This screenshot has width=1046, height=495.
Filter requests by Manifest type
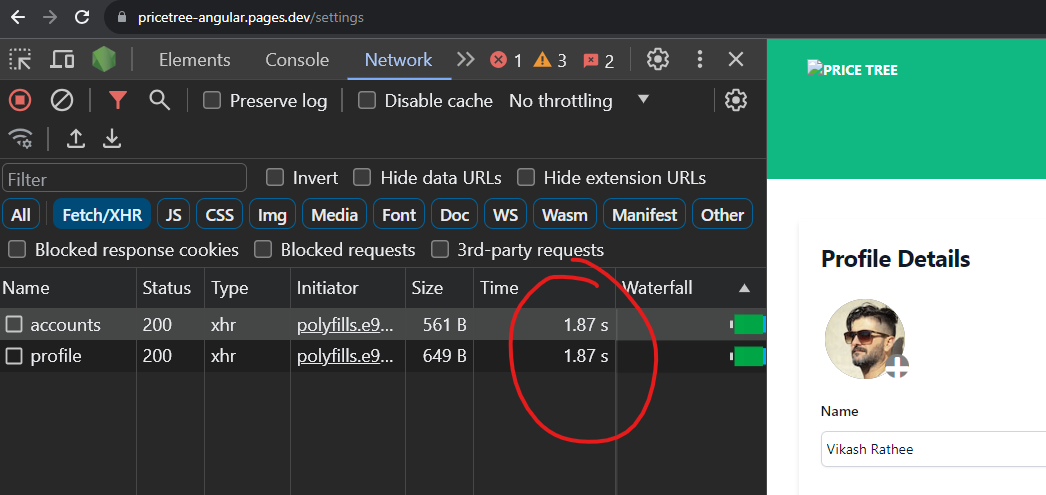coord(644,215)
